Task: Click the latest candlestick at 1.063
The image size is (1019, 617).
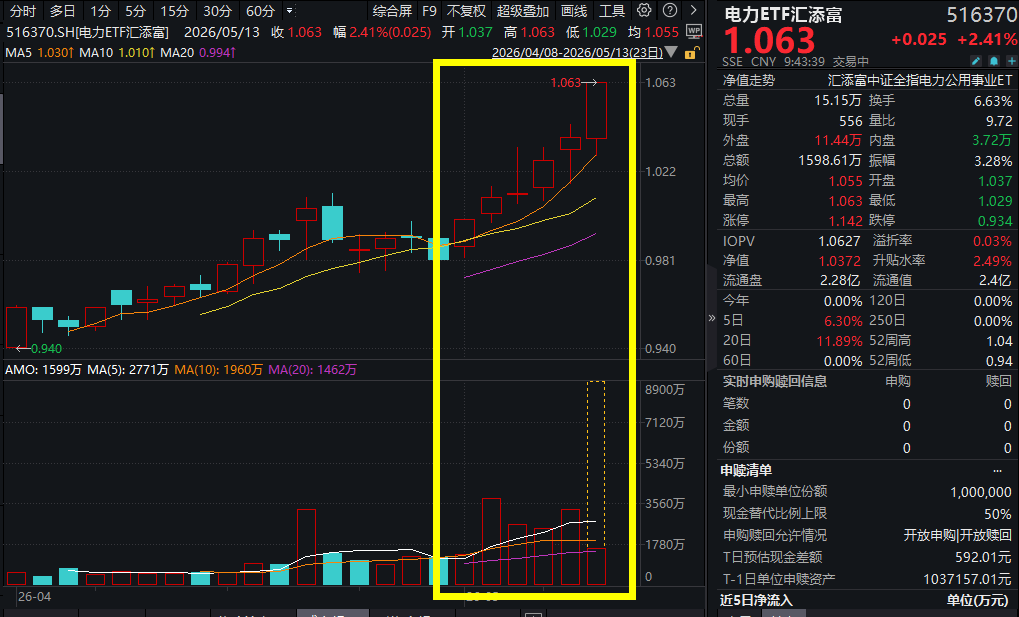Action: pos(596,110)
